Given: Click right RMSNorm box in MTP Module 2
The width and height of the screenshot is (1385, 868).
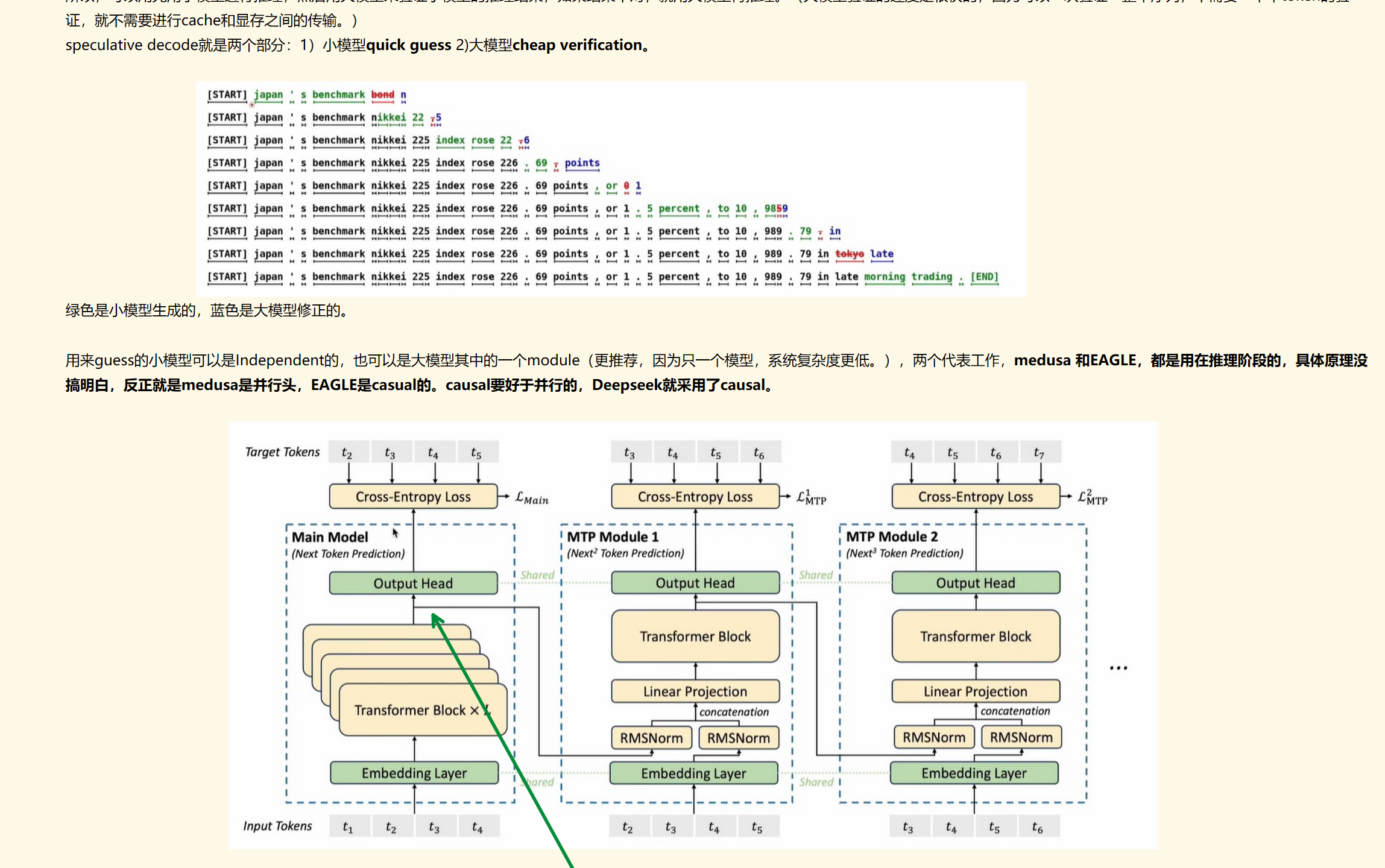Looking at the screenshot, I should click(1021, 737).
